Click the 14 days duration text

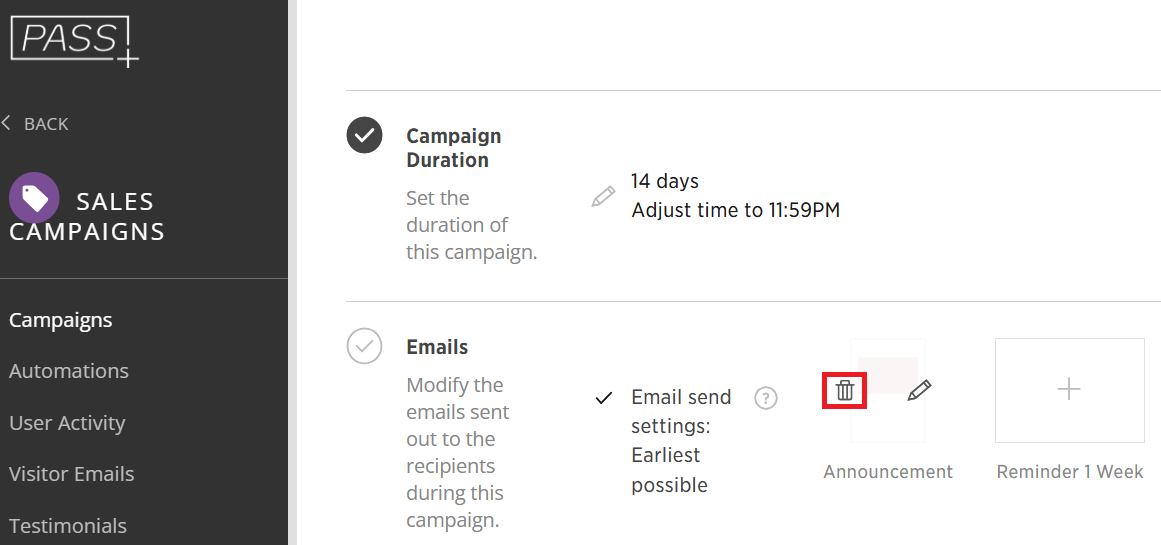(x=665, y=181)
